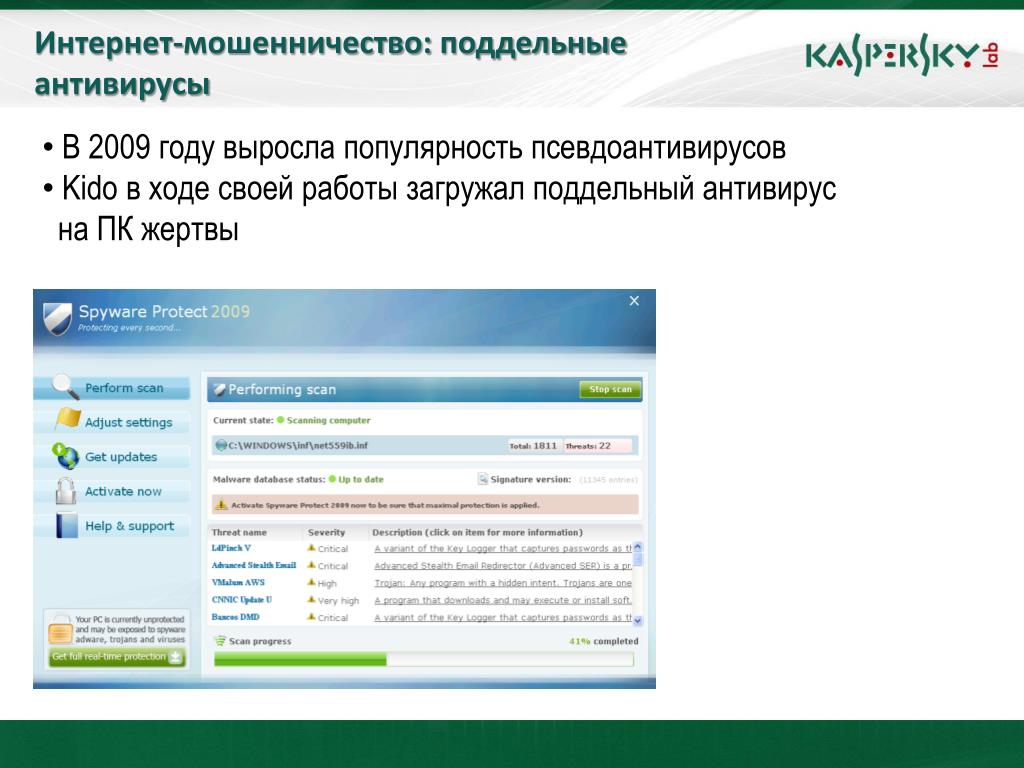Click the green Scanning computer status dot
The height and width of the screenshot is (768, 1024).
281,420
